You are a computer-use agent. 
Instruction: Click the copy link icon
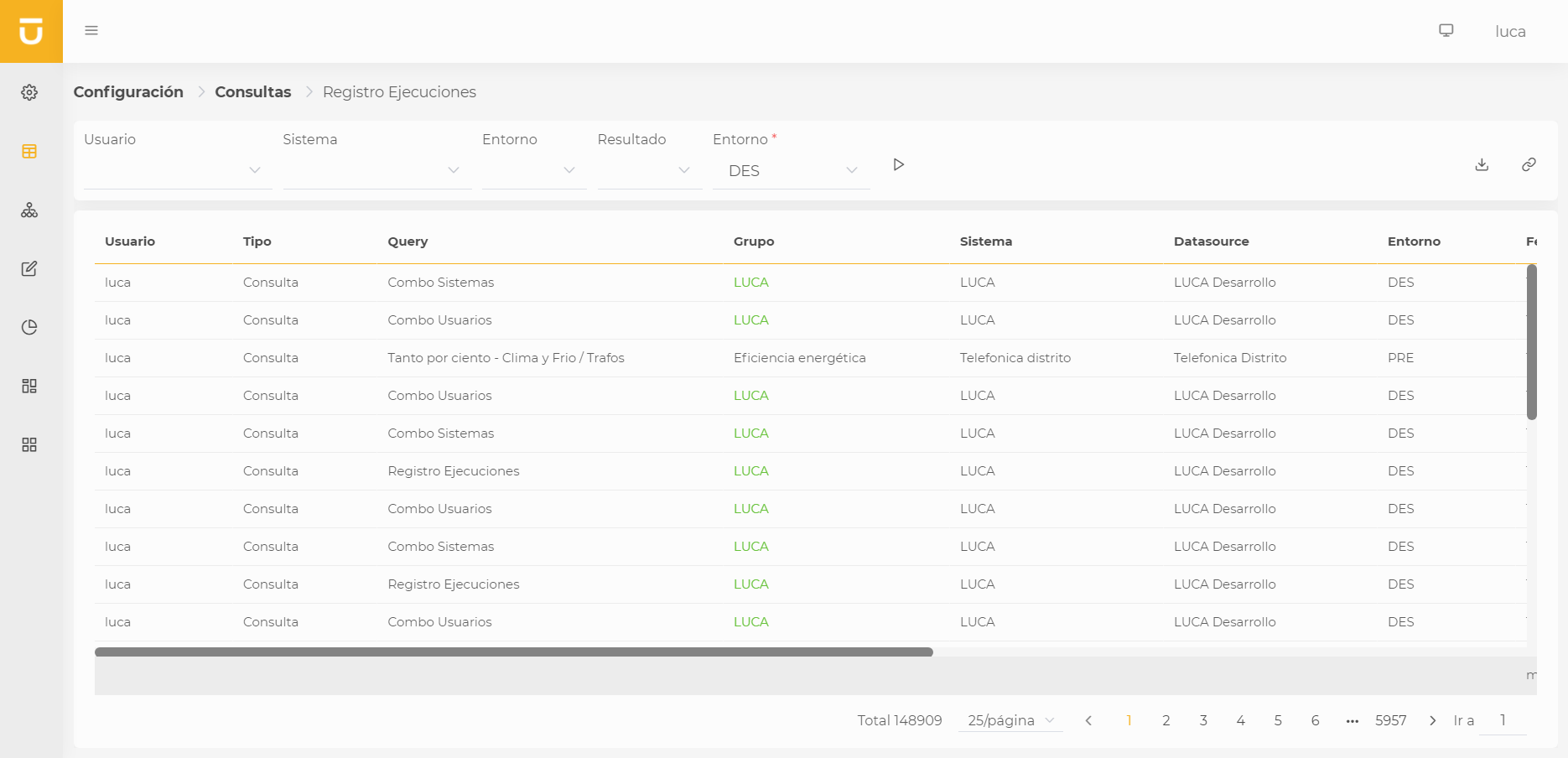[x=1529, y=164]
